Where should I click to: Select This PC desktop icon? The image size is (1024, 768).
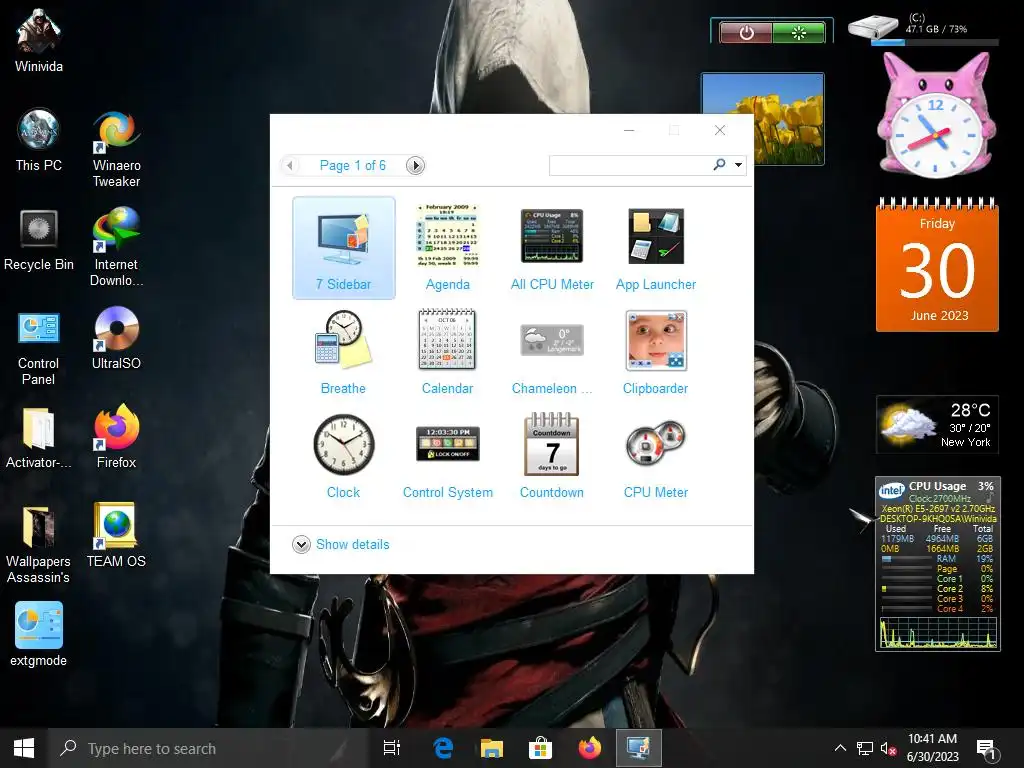pos(39,140)
